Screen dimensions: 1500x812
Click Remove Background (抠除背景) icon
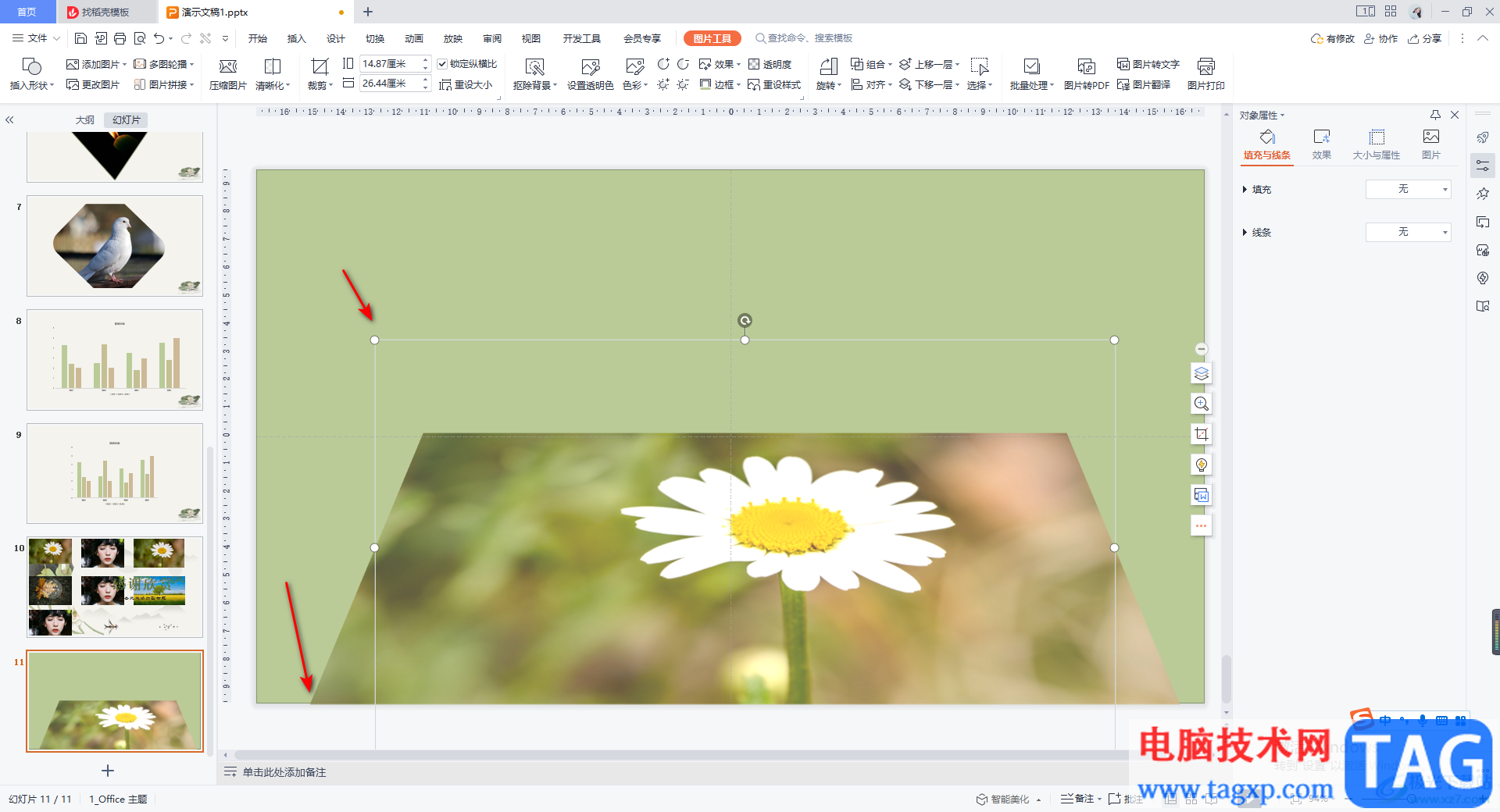pyautogui.click(x=534, y=66)
